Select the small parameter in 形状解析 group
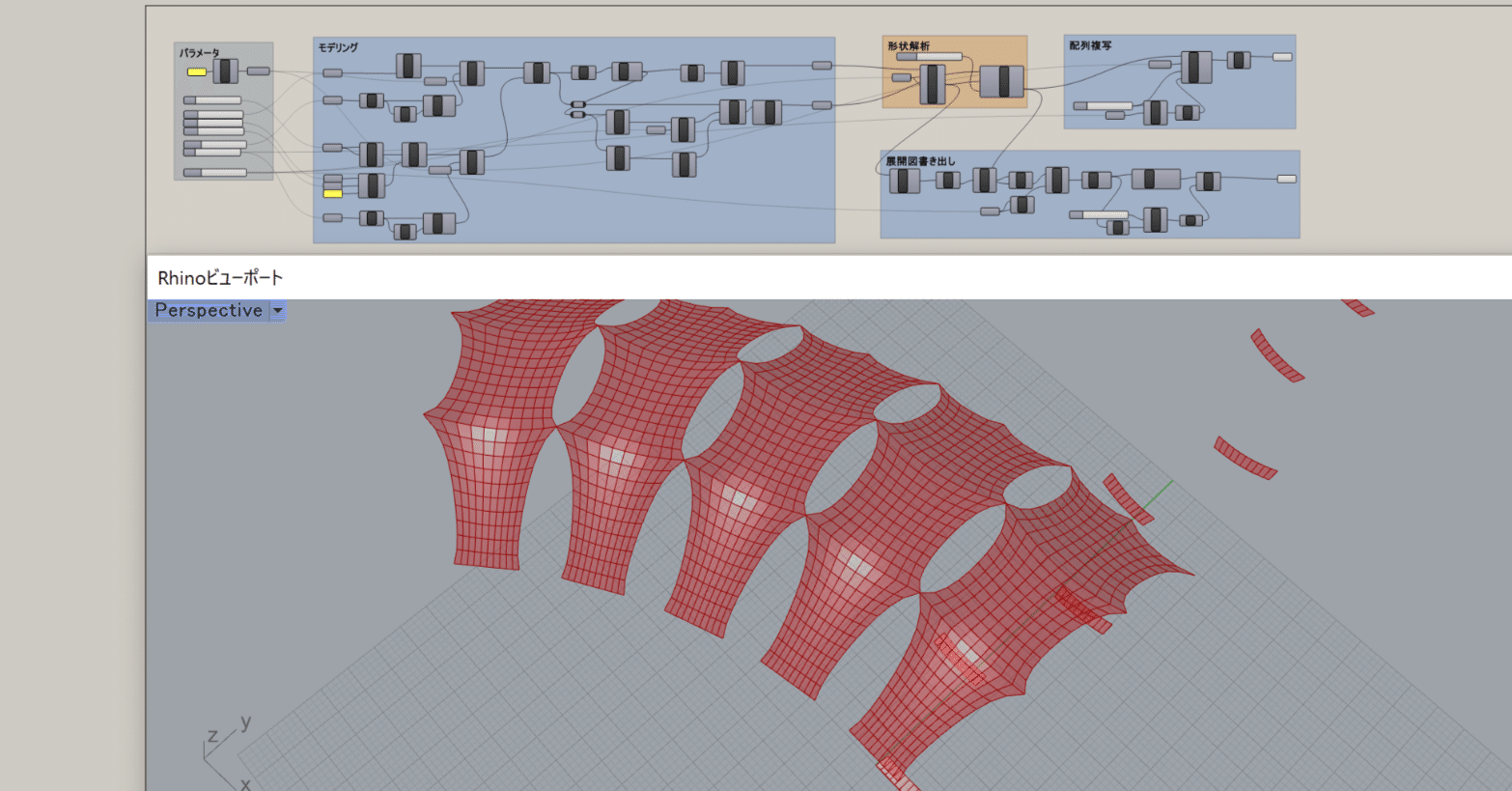This screenshot has height=791, width=1512. 901,77
